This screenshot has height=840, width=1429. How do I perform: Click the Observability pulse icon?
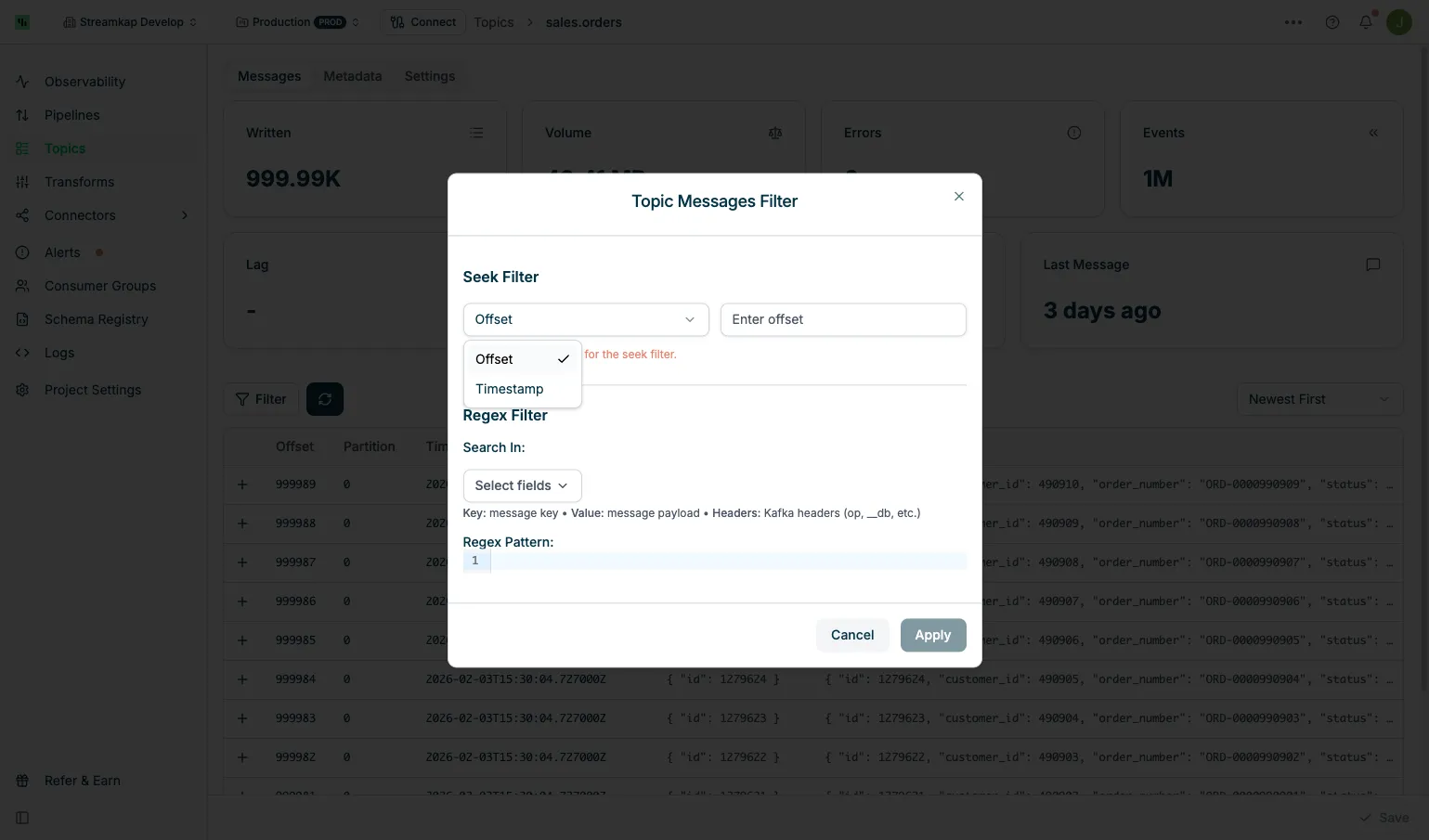click(22, 82)
